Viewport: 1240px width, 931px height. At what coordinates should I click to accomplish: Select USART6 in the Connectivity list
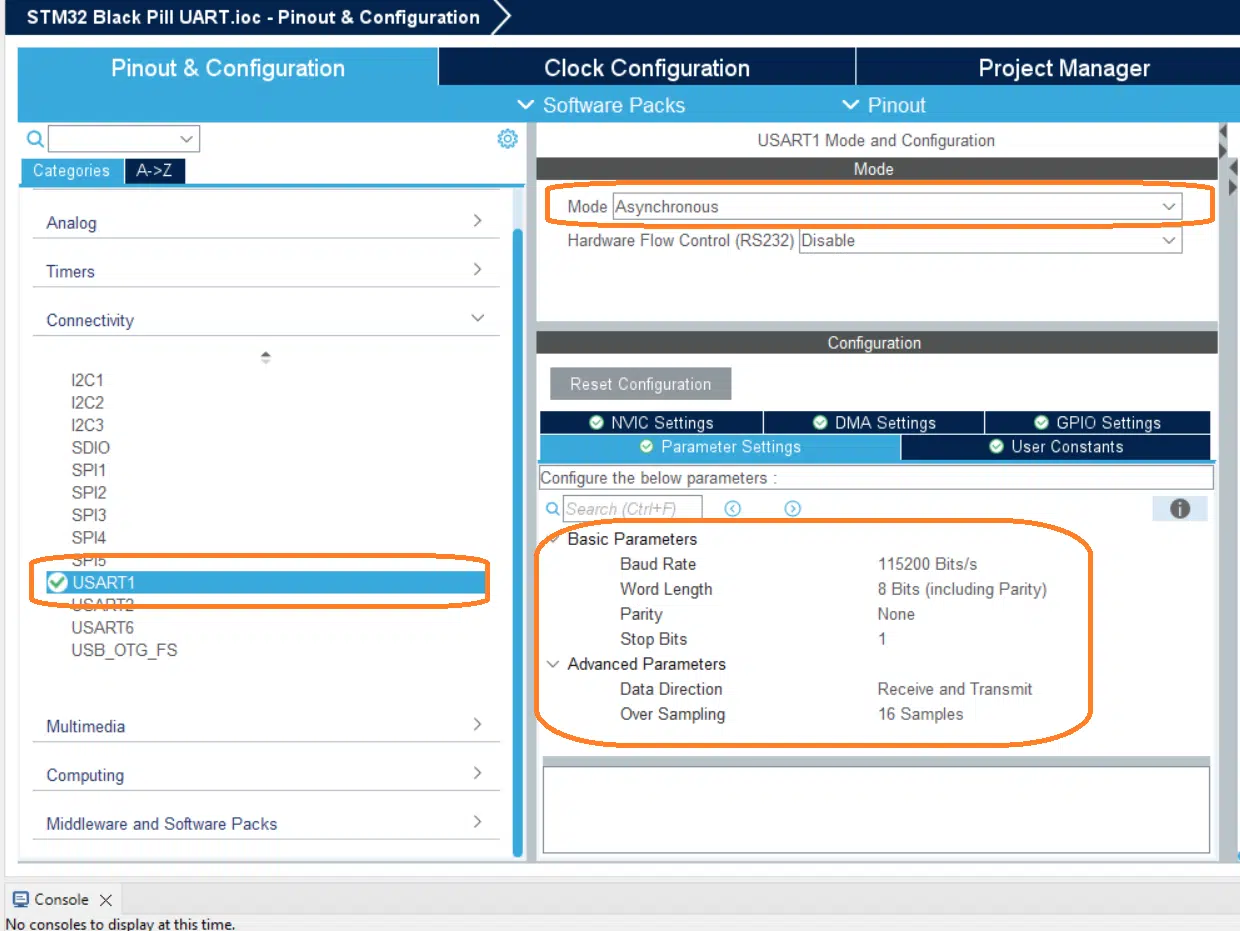102,628
